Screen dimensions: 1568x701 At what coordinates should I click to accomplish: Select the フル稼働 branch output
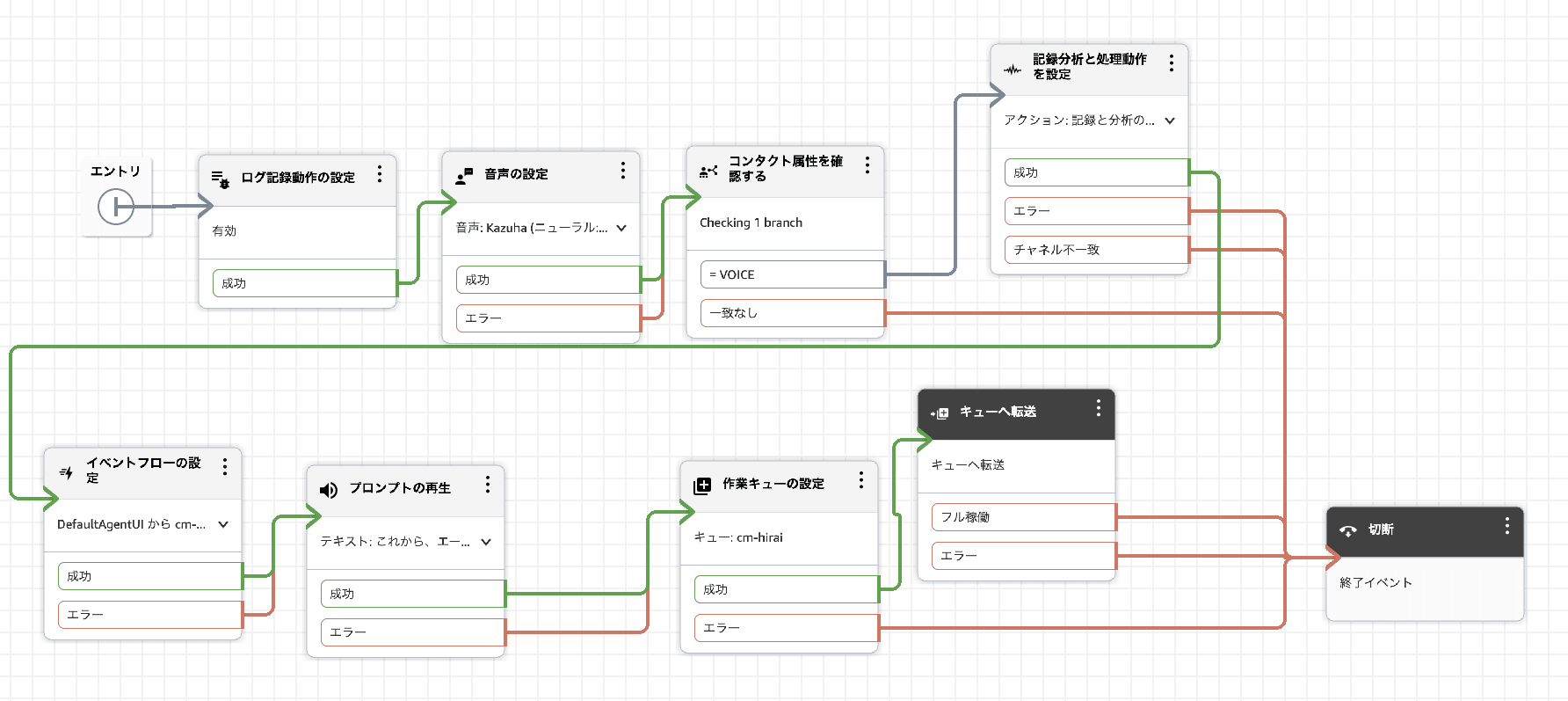[1024, 517]
